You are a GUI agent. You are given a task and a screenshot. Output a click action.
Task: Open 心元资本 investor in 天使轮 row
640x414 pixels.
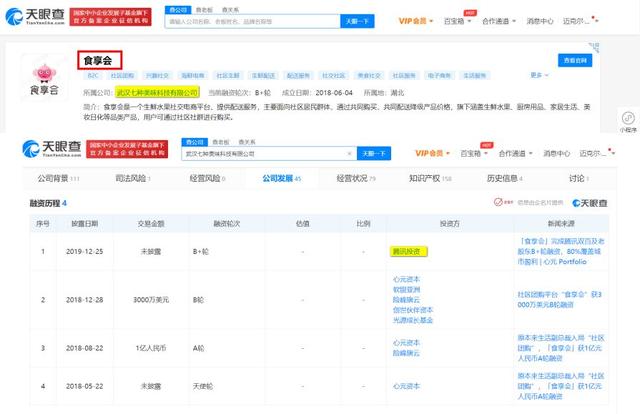[x=406, y=386]
